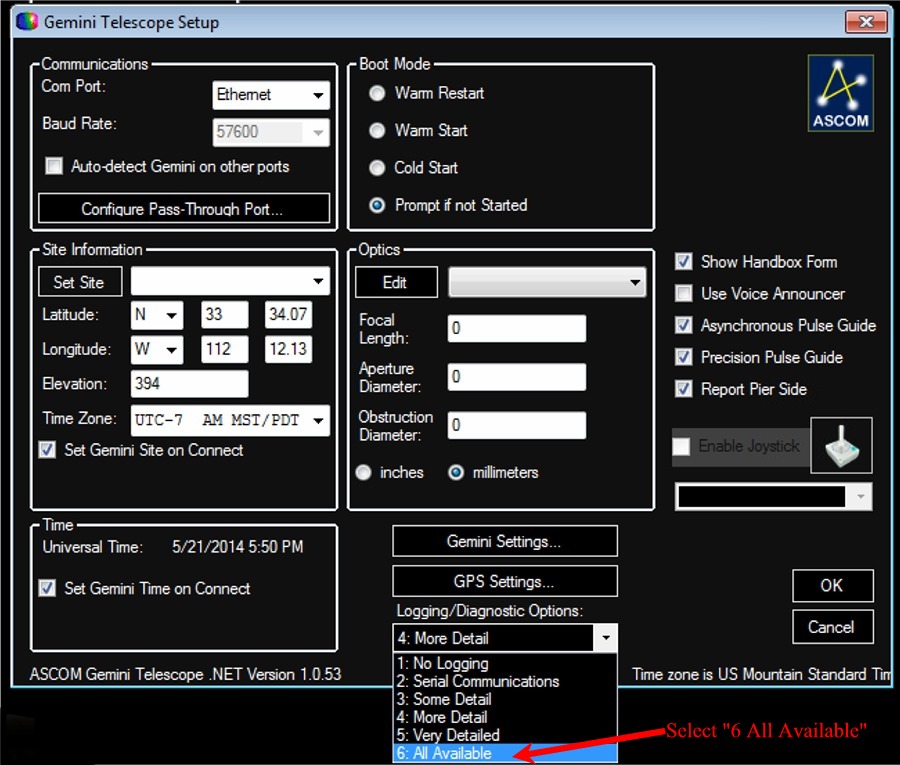The height and width of the screenshot is (765, 900).
Task: Toggle Precision Pulse Guide checkbox
Action: point(683,357)
